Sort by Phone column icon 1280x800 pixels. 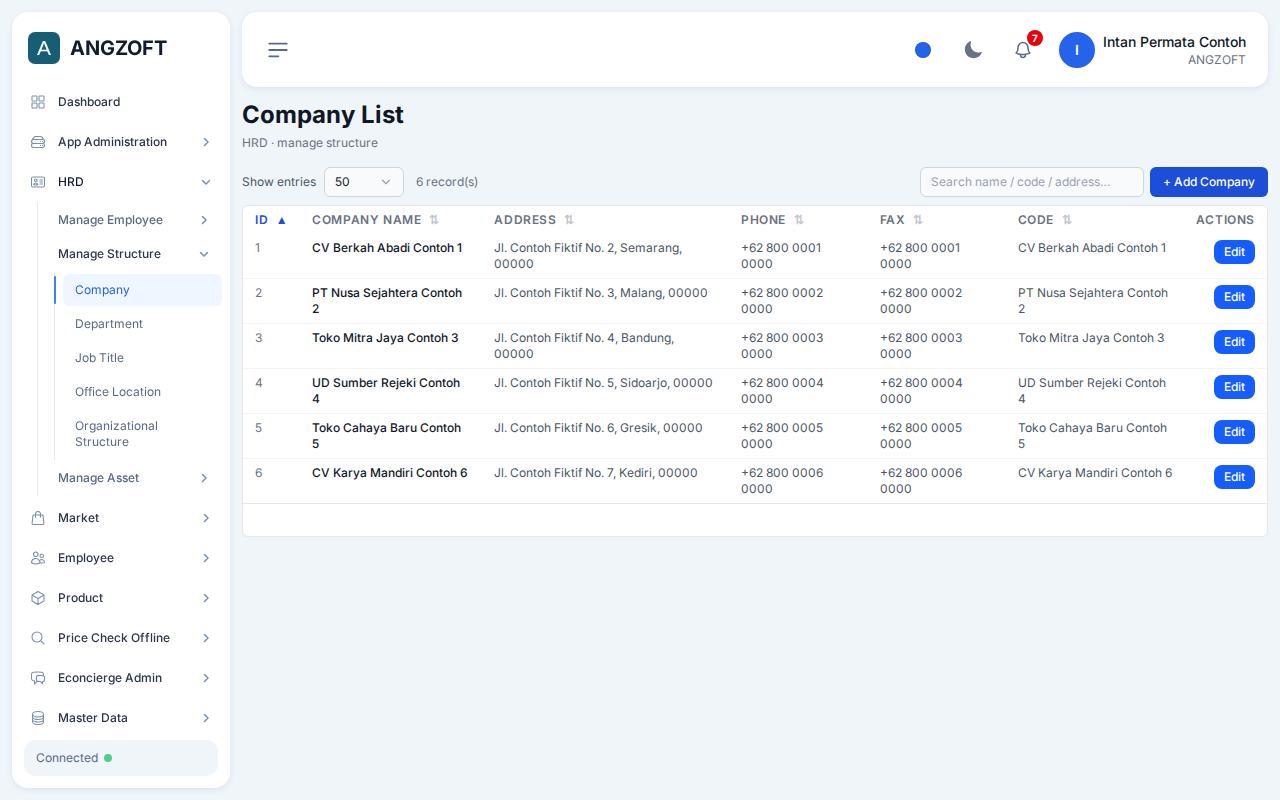coord(799,220)
